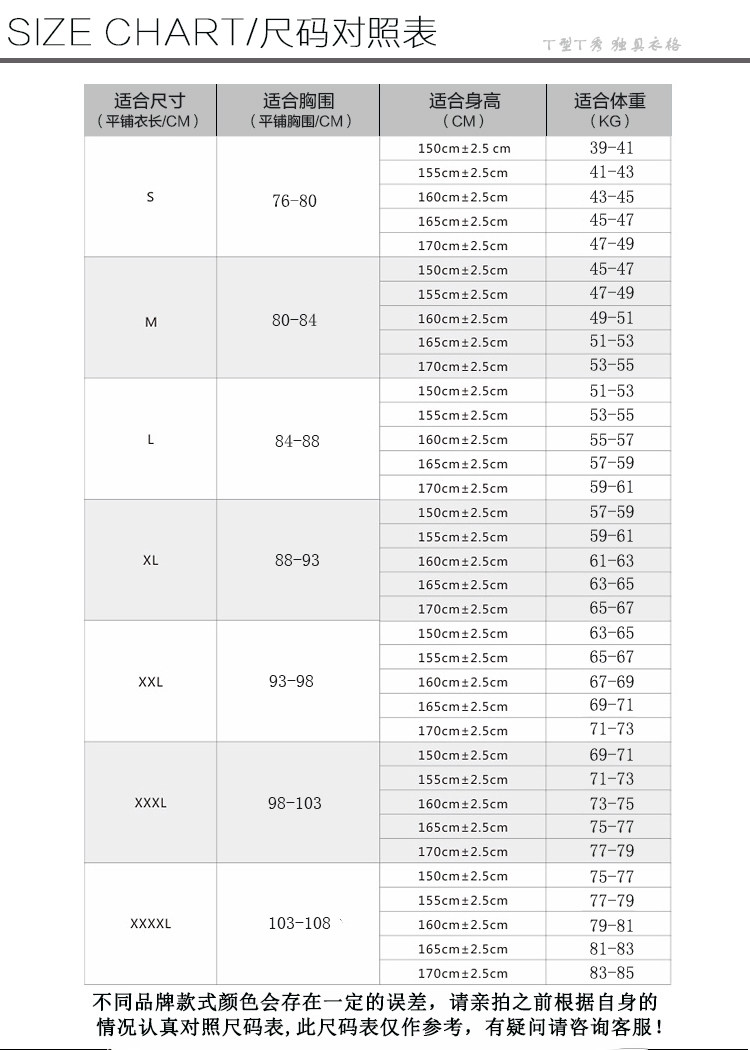750x1050 pixels.
Task: Select the S size cell
Action: coord(150,197)
